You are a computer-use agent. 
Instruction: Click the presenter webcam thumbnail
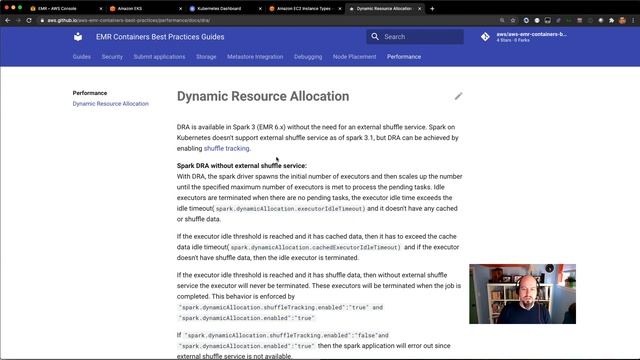522,294
